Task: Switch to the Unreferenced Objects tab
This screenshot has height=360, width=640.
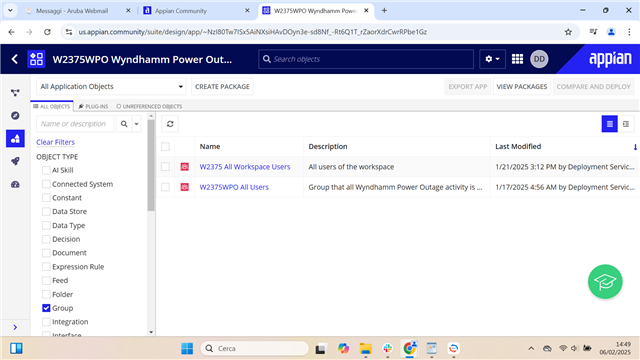Action: [x=149, y=107]
